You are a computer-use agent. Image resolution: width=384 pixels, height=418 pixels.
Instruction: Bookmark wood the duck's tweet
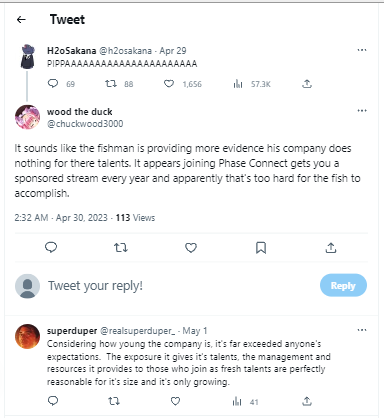click(x=261, y=248)
